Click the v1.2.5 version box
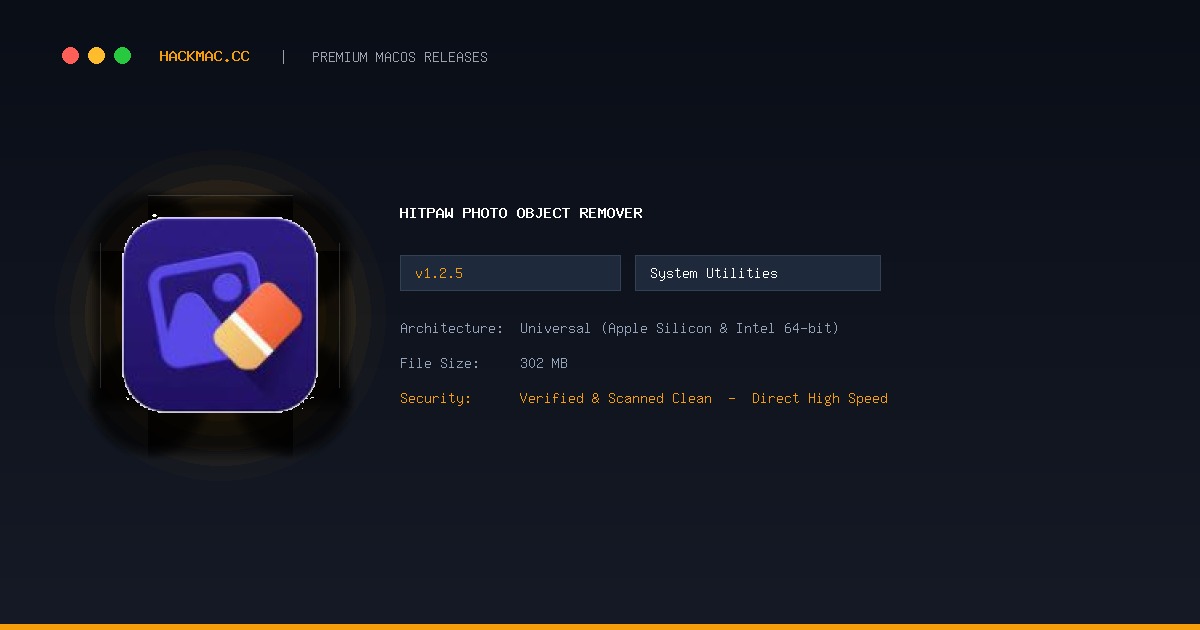1200x630 pixels. 510,273
